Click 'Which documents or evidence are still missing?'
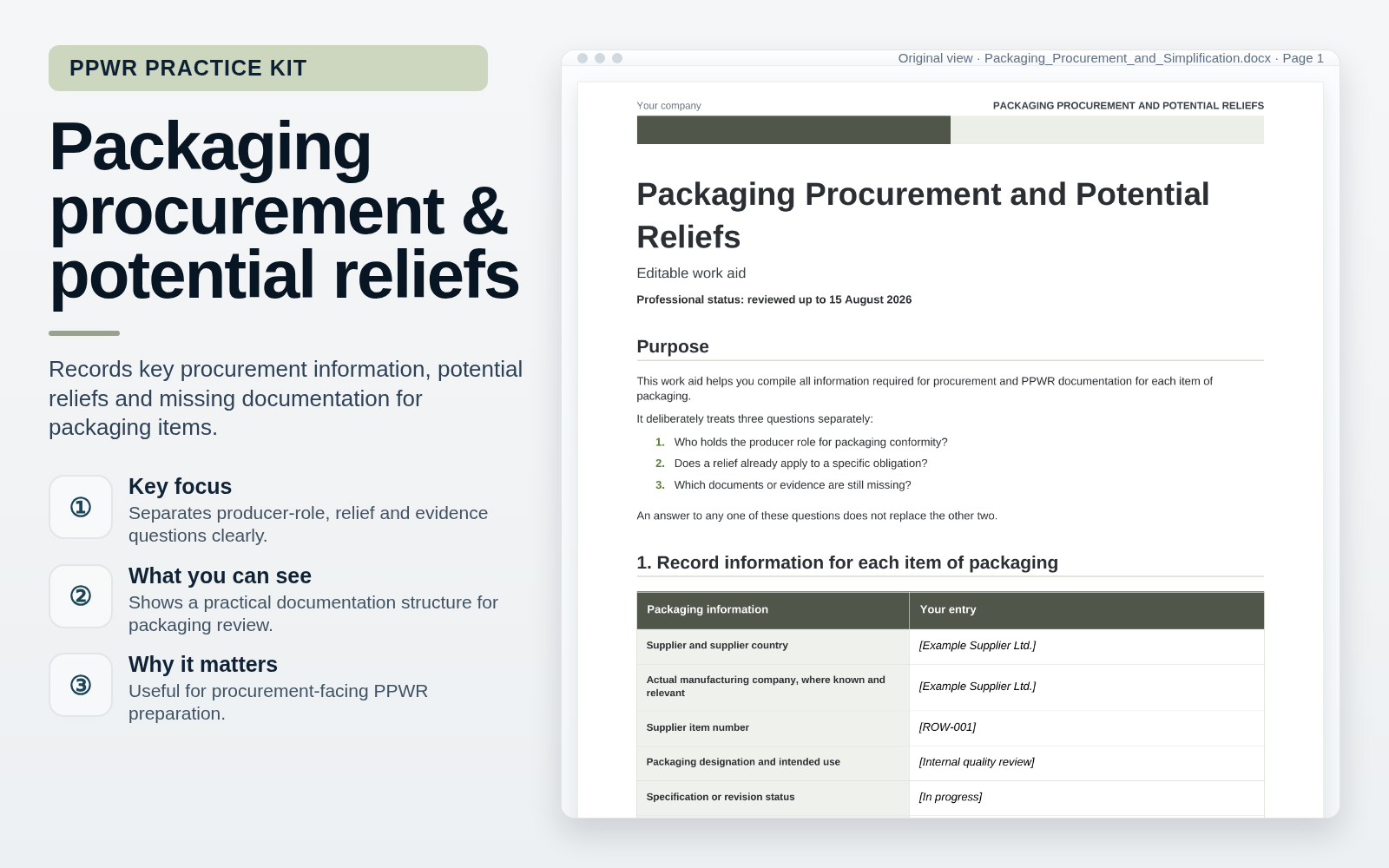This screenshot has width=1389, height=868. click(793, 485)
